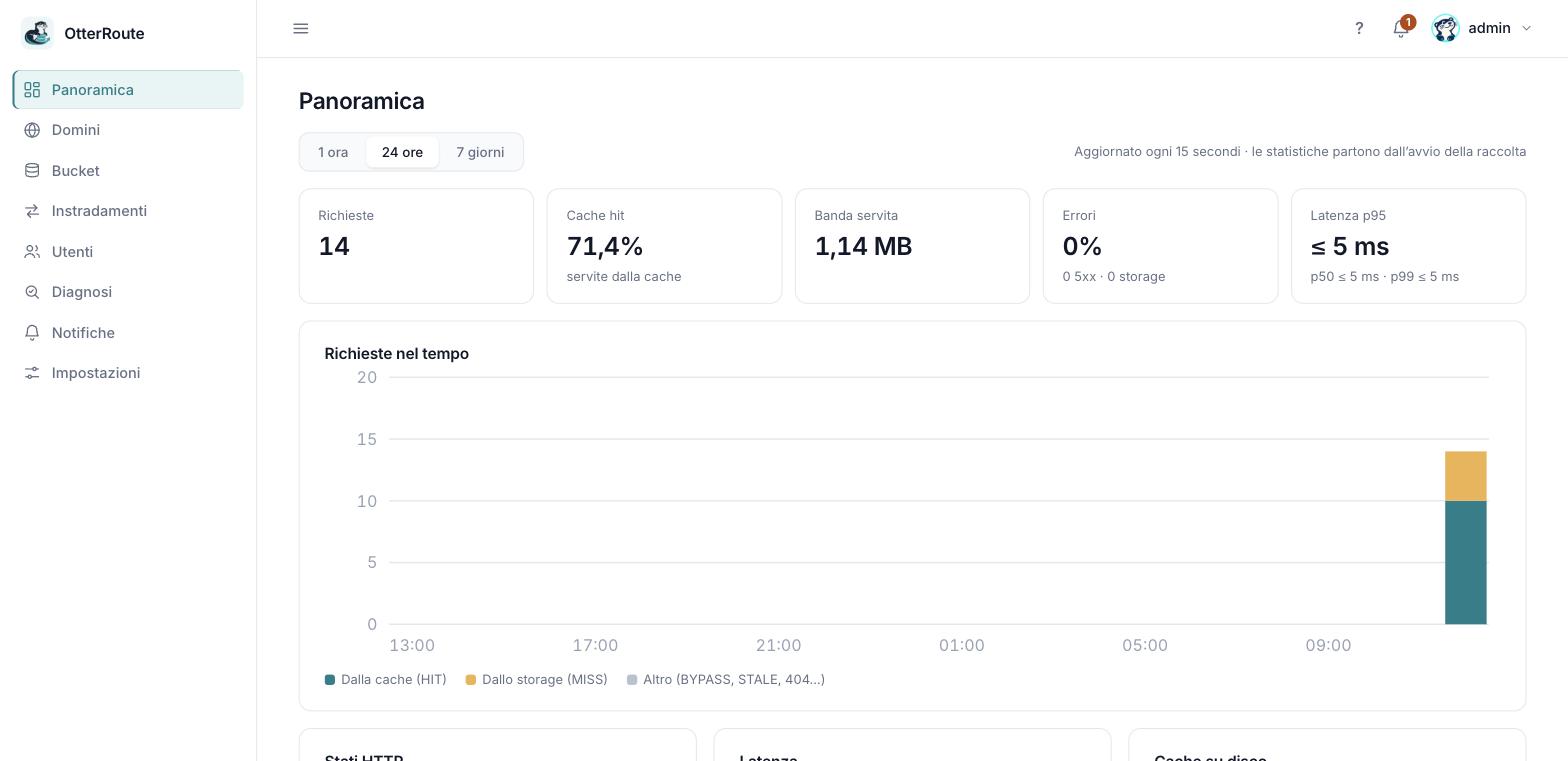Open help via question mark icon
1568x761 pixels.
(x=1359, y=28)
